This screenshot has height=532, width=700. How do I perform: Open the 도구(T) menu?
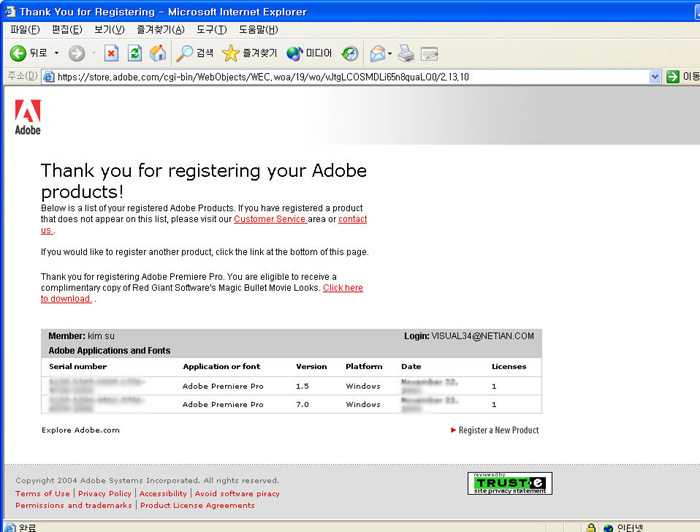[x=211, y=30]
